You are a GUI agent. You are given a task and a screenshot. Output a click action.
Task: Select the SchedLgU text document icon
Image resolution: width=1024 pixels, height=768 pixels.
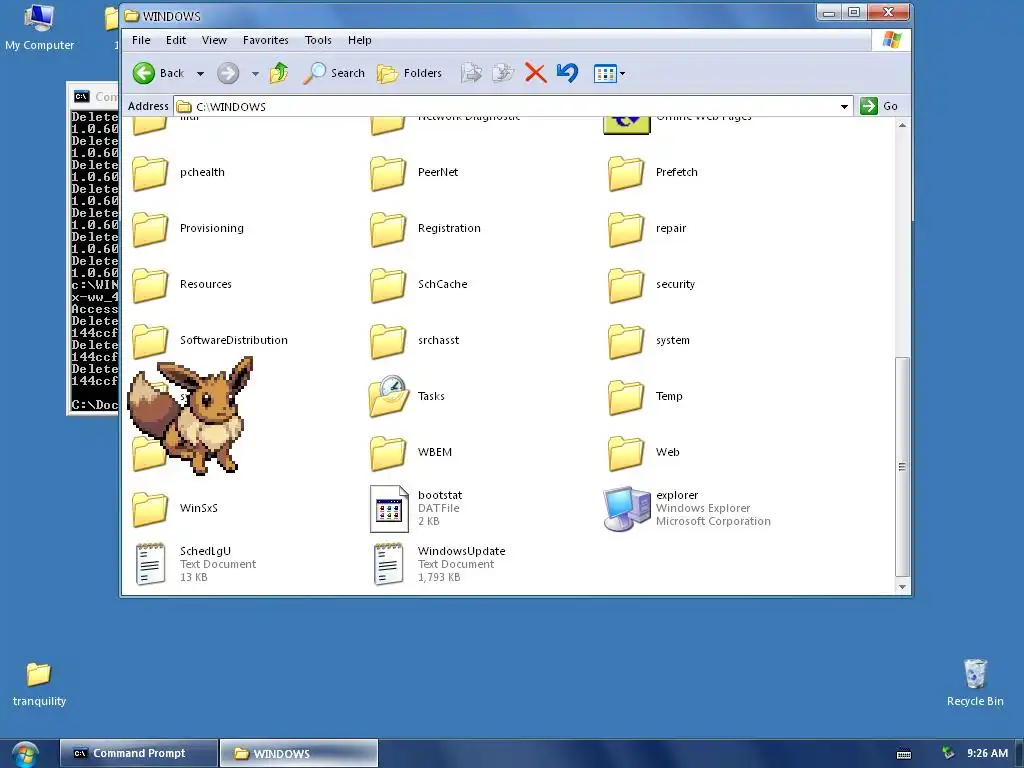click(150, 564)
